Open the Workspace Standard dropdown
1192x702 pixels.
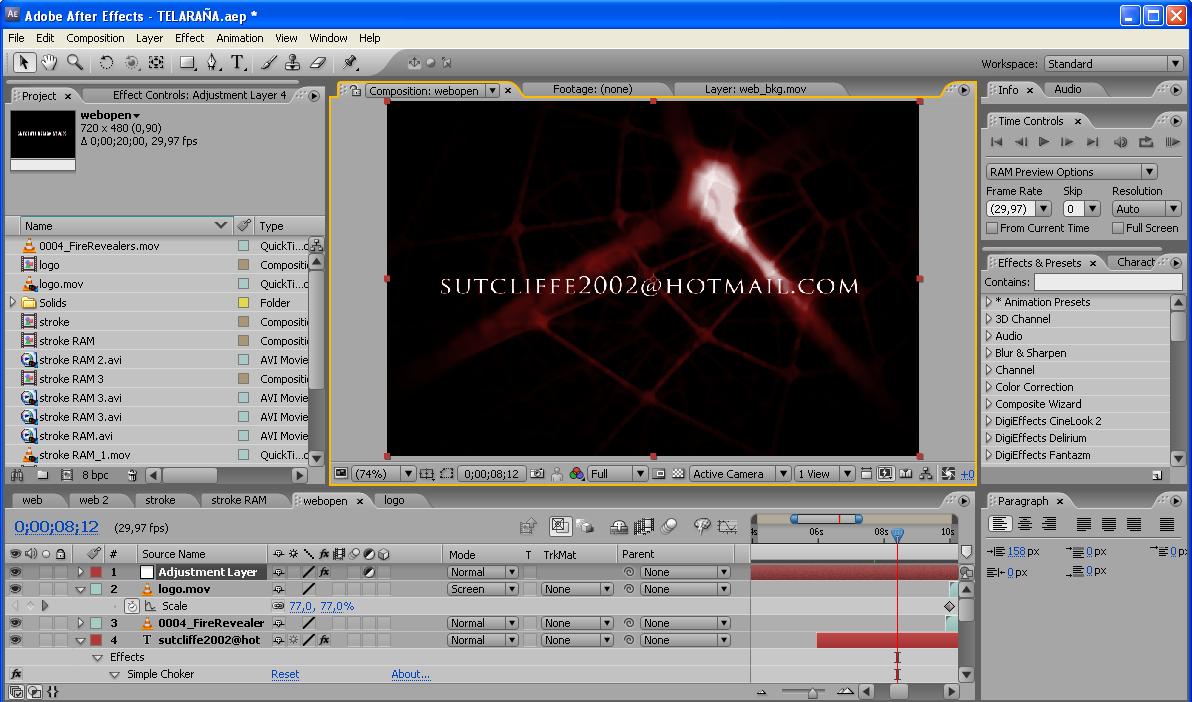pyautogui.click(x=1114, y=64)
